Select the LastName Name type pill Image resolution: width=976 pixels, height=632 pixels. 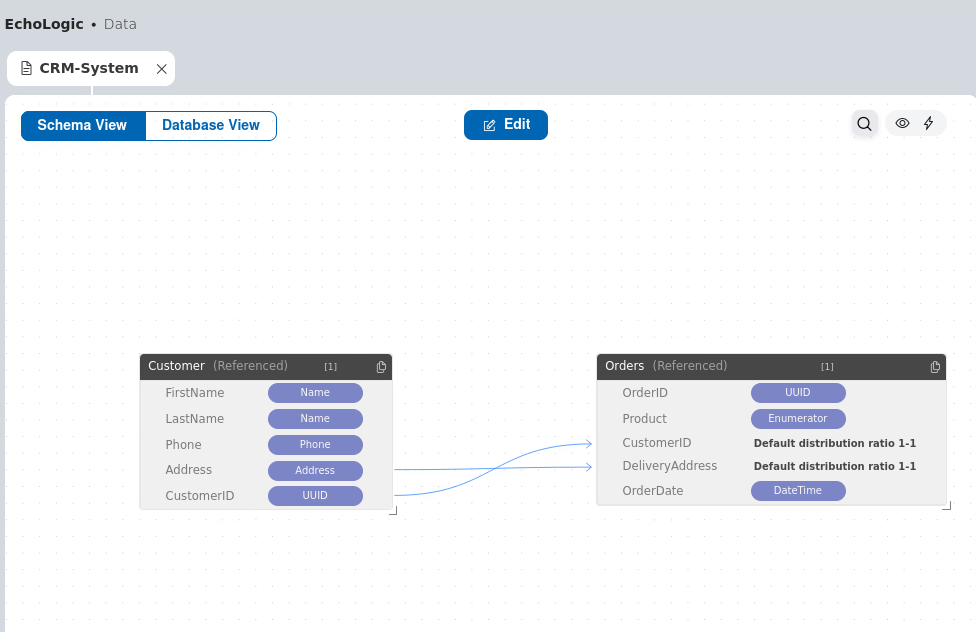click(x=315, y=419)
